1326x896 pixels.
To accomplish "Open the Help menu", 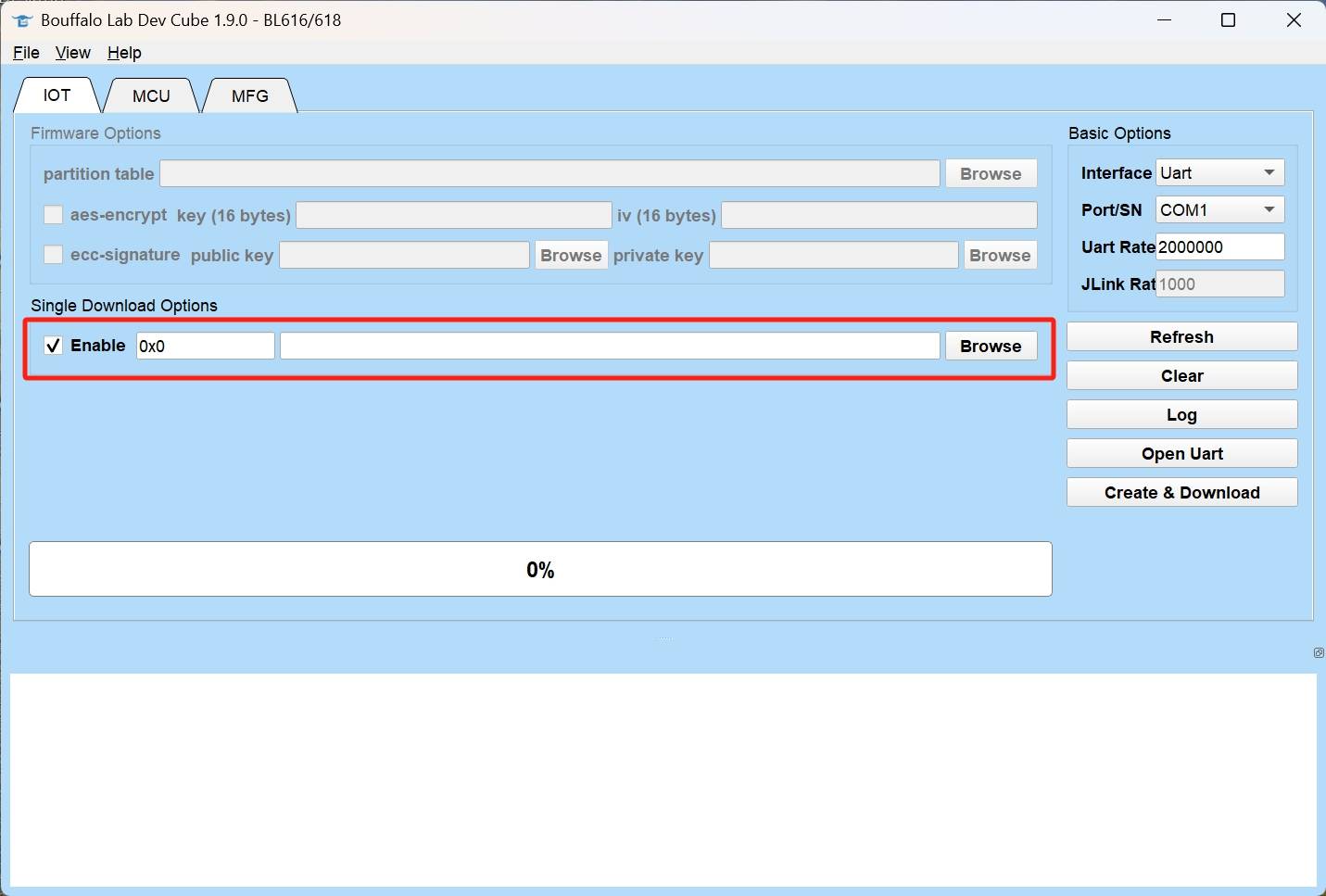I will tap(124, 53).
